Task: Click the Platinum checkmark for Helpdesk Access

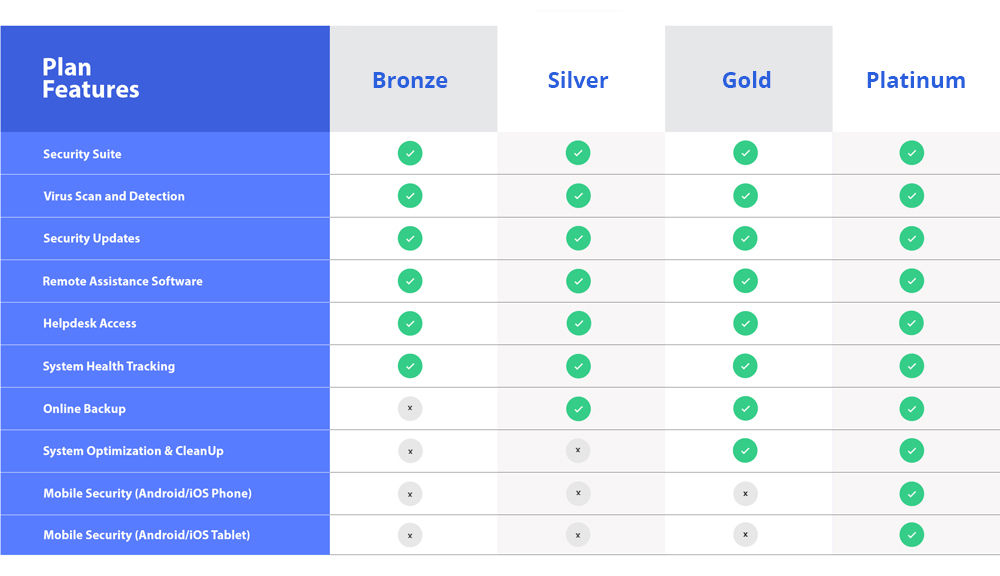Action: pyautogui.click(x=912, y=323)
